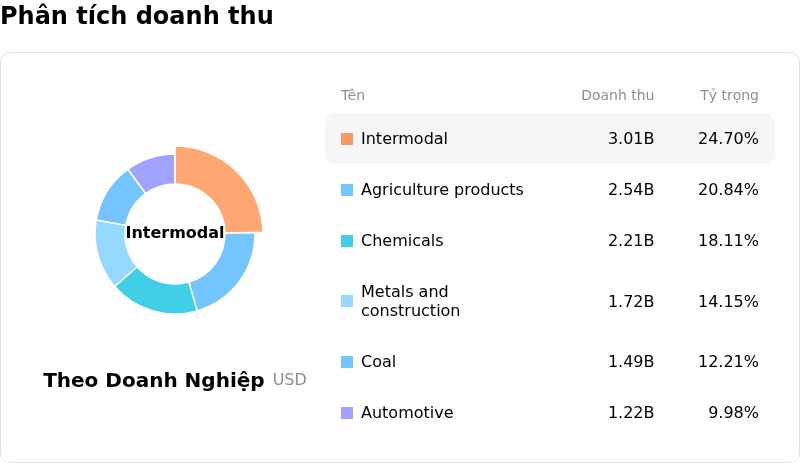800x463 pixels.
Task: Click the Coal row name
Action: 378,361
